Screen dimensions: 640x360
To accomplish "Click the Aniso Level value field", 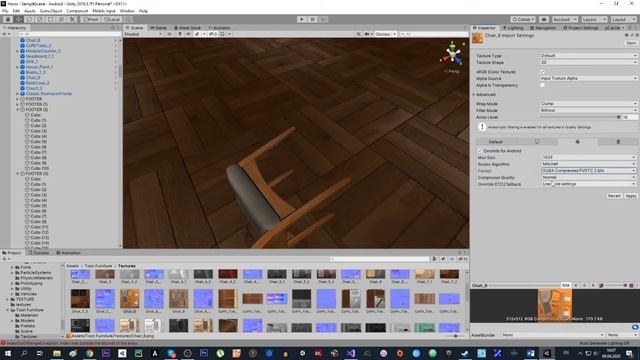I will (x=630, y=117).
